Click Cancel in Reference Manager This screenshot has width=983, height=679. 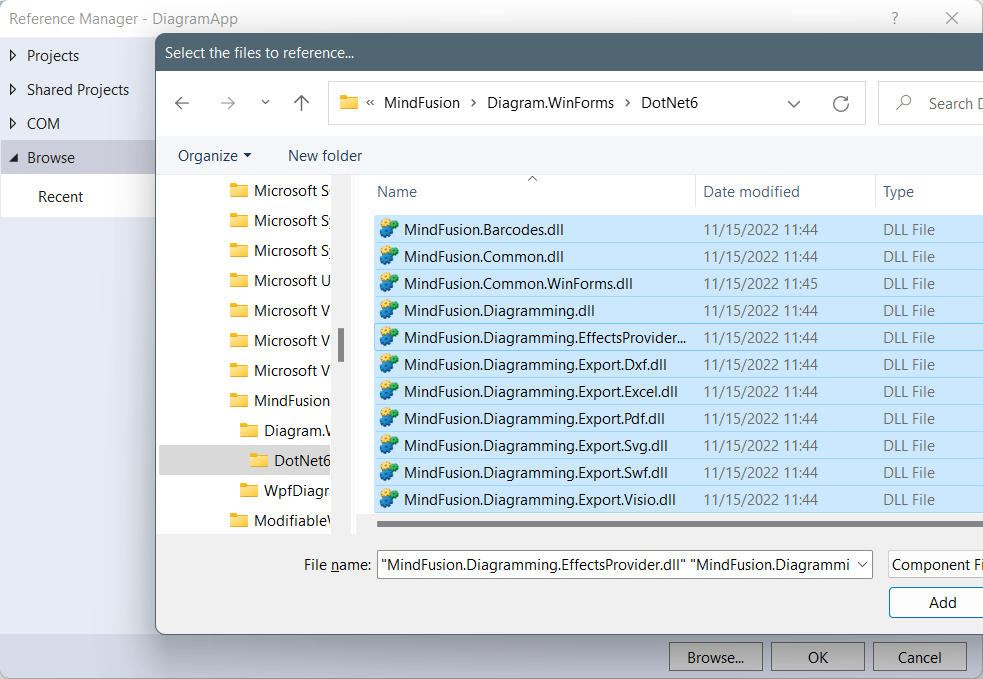tap(920, 657)
